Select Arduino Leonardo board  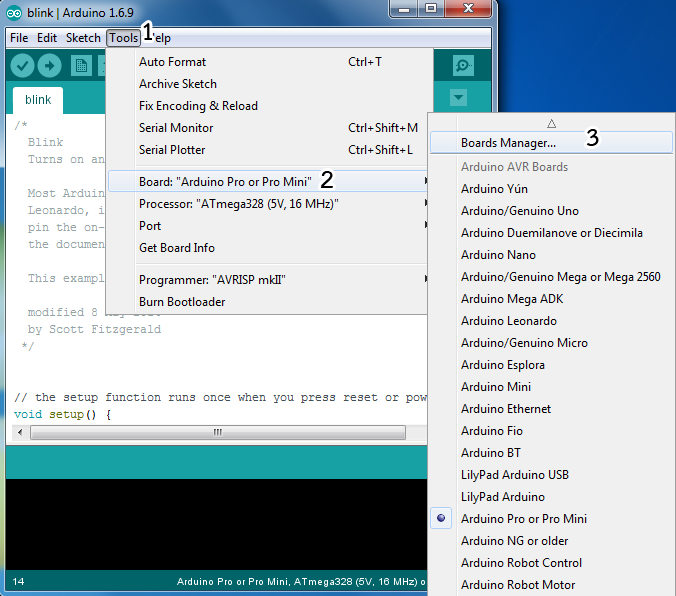coord(551,321)
